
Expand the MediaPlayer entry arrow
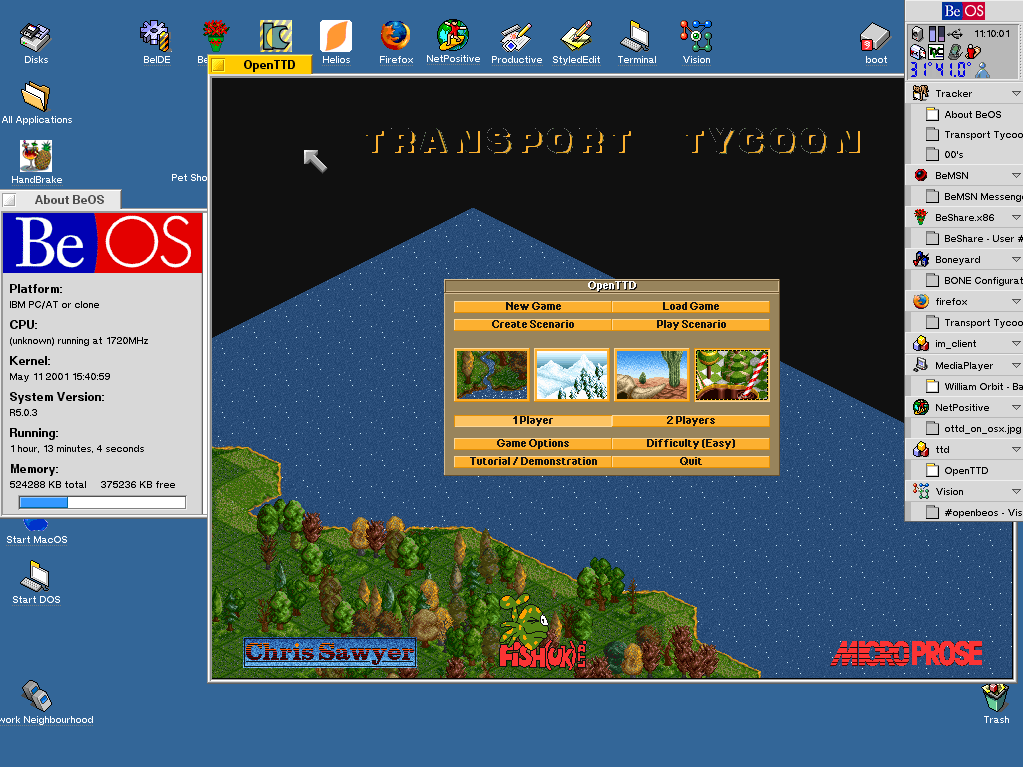coord(1016,366)
